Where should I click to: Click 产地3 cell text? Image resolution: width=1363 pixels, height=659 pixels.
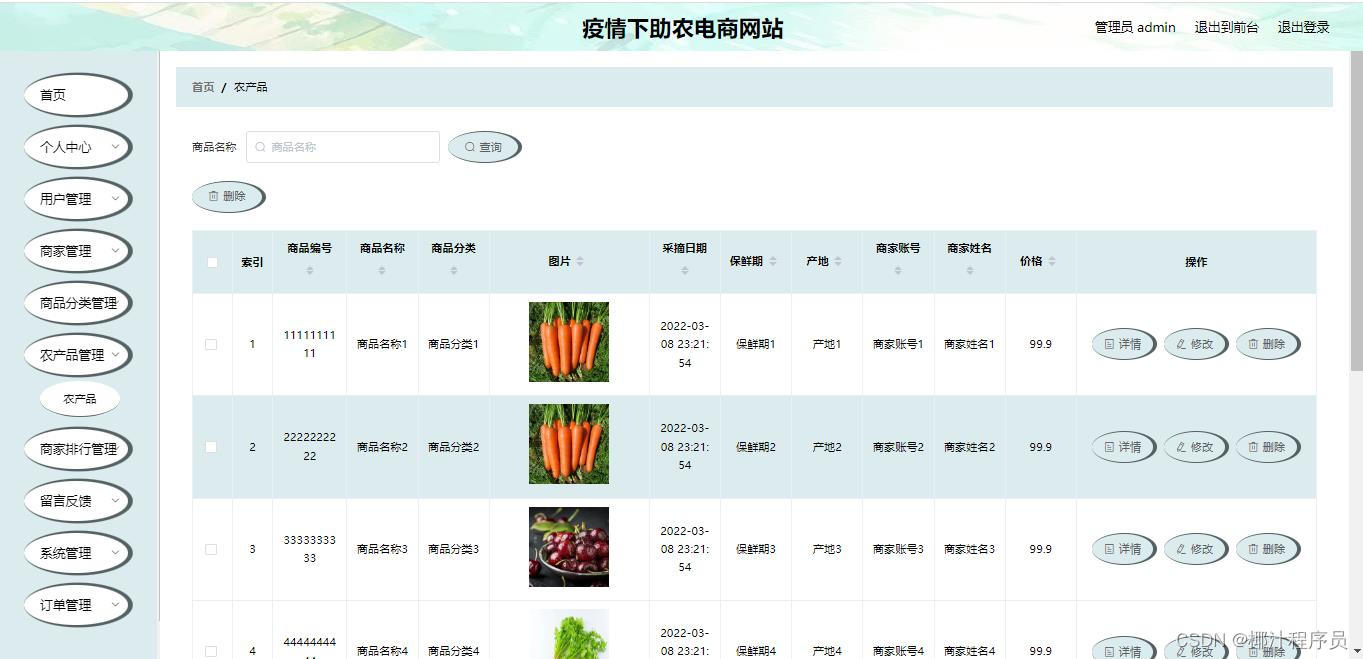pyautogui.click(x=827, y=549)
